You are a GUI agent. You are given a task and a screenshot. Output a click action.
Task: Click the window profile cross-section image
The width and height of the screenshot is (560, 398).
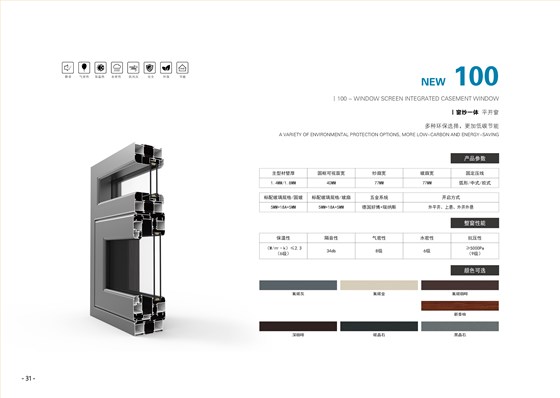pos(128,239)
